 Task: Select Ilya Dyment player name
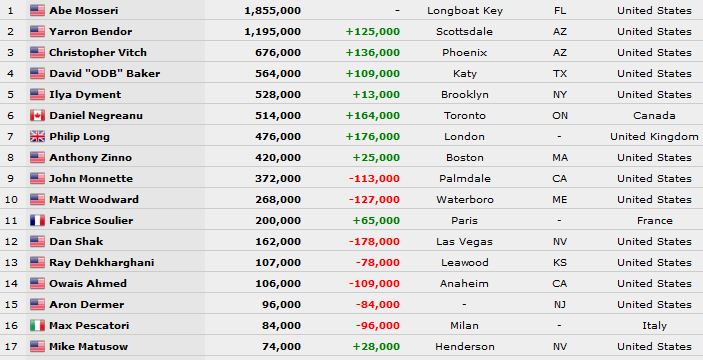(x=85, y=95)
